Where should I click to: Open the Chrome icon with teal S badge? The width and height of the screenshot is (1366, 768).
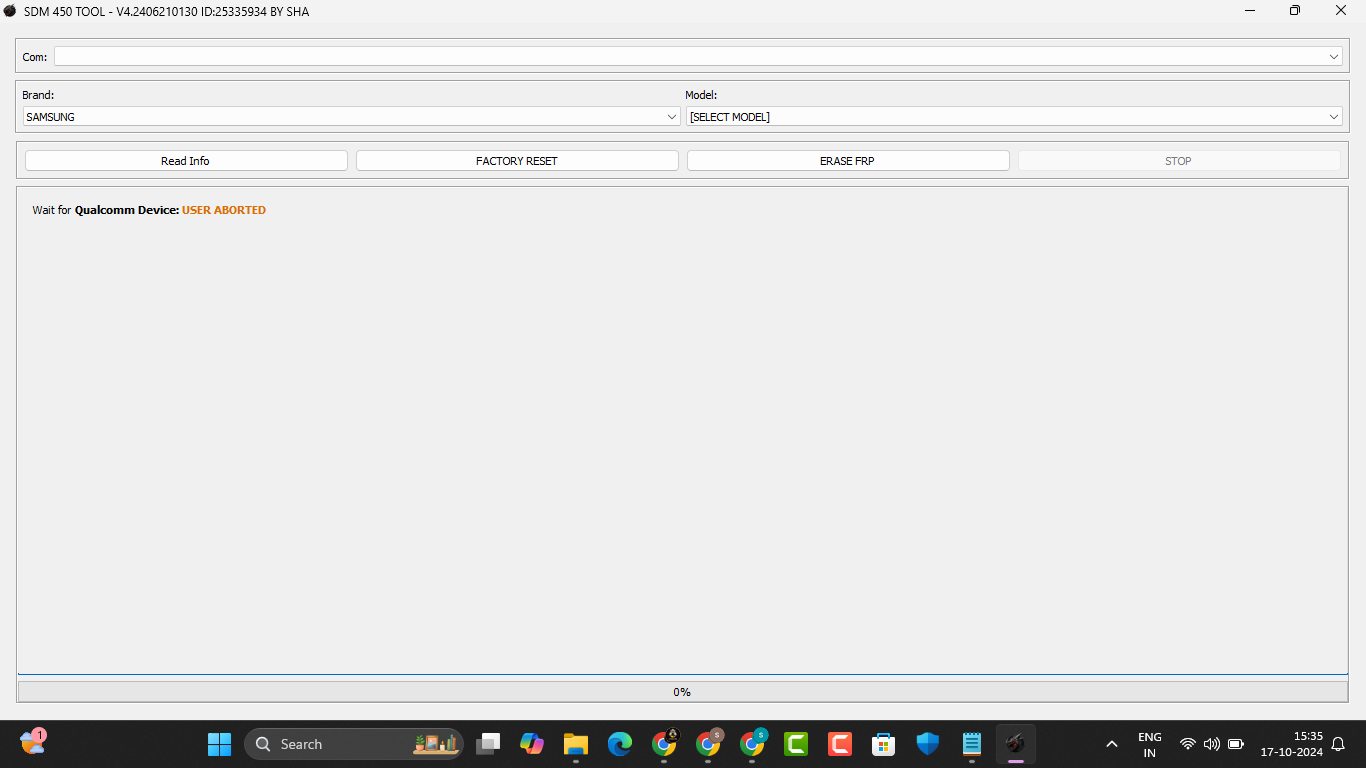[752, 744]
